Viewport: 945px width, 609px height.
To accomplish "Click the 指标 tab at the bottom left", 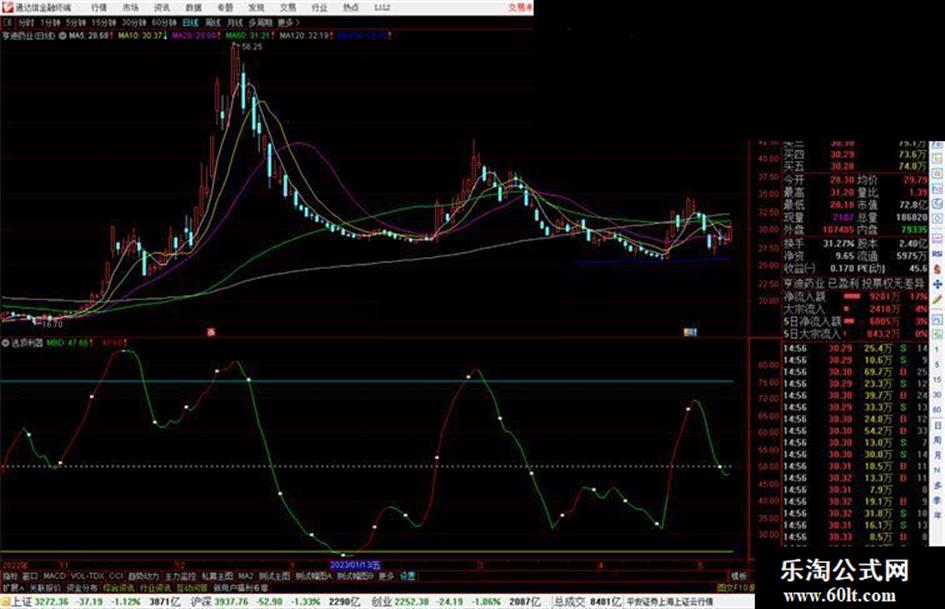I will click(x=10, y=576).
